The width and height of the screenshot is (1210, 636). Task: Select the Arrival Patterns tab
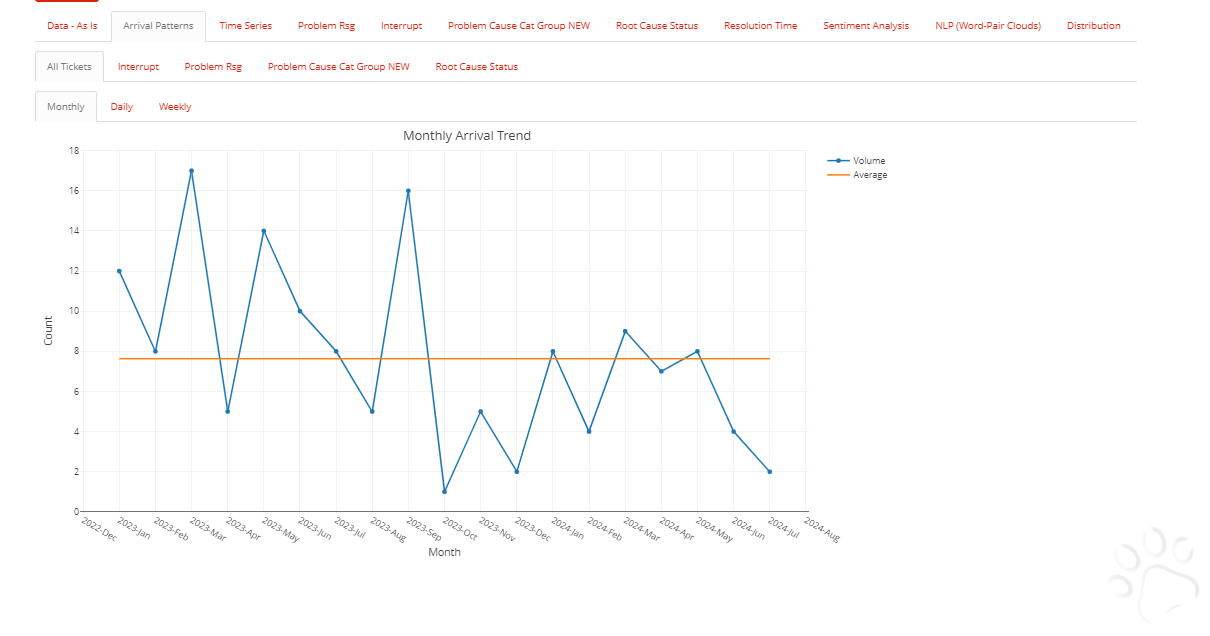[x=158, y=26]
